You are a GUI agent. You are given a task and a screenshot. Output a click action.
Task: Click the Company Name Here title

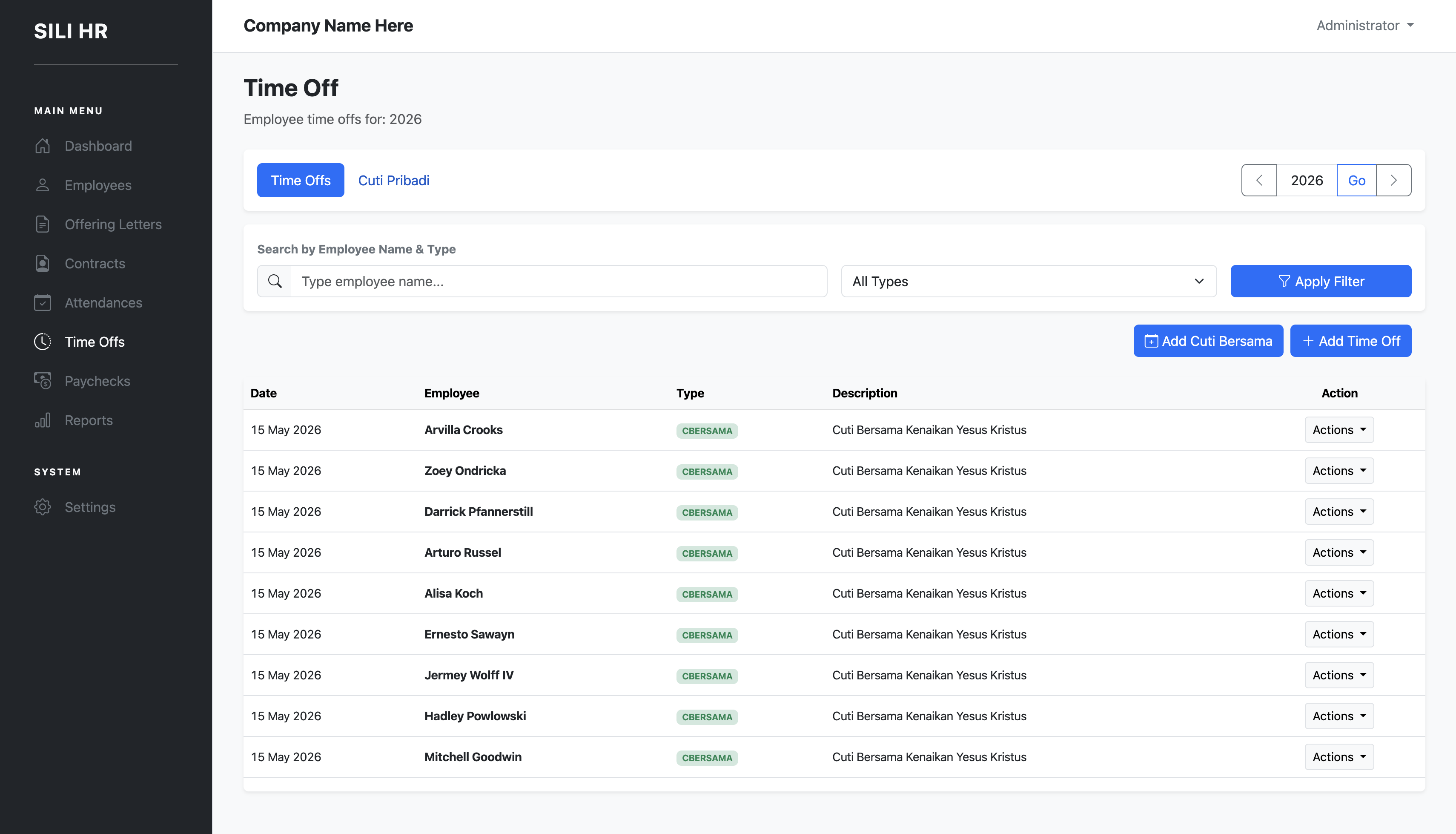[328, 25]
